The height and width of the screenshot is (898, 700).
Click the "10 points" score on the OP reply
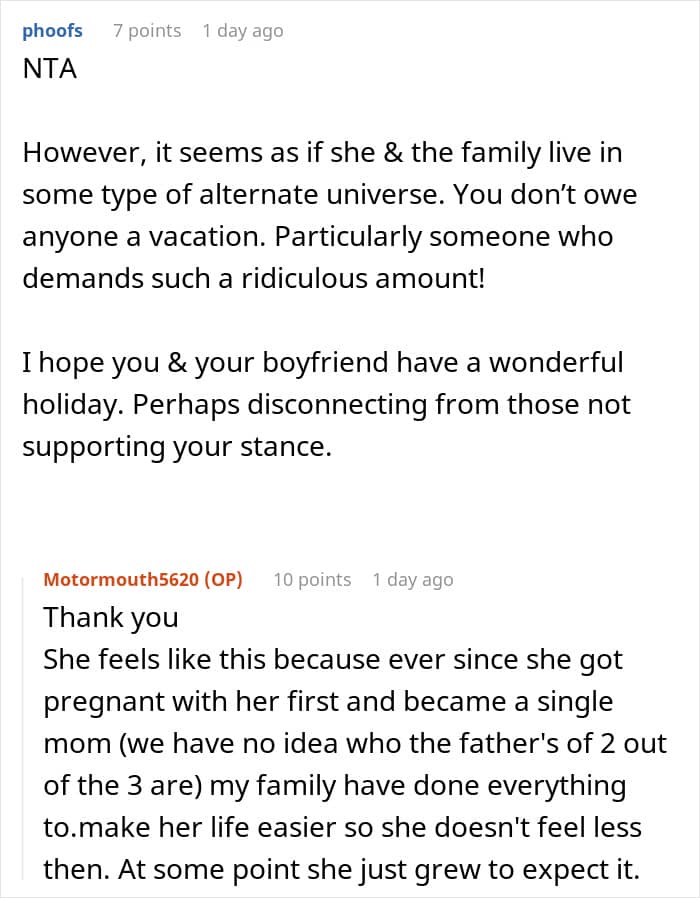pyautogui.click(x=312, y=579)
